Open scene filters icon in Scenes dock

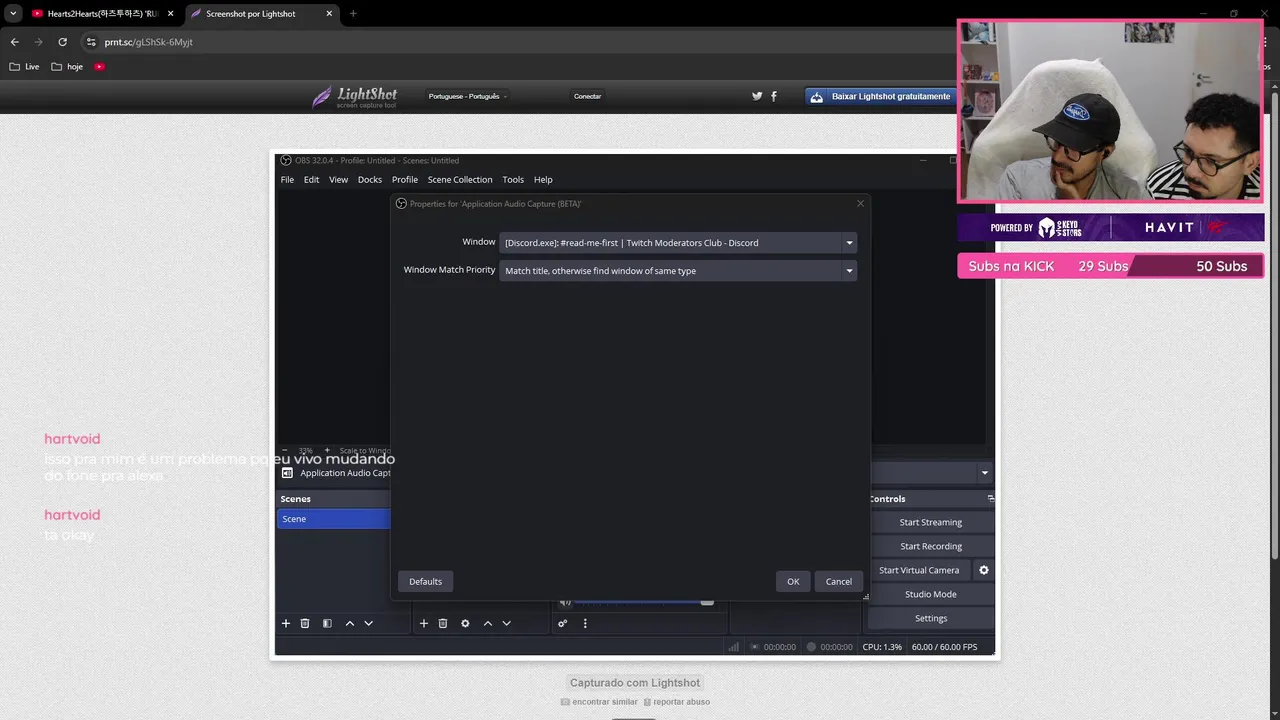327,623
